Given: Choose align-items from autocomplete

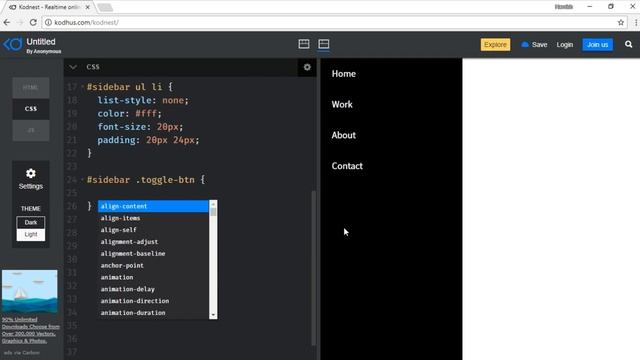Looking at the screenshot, I should (x=153, y=218).
